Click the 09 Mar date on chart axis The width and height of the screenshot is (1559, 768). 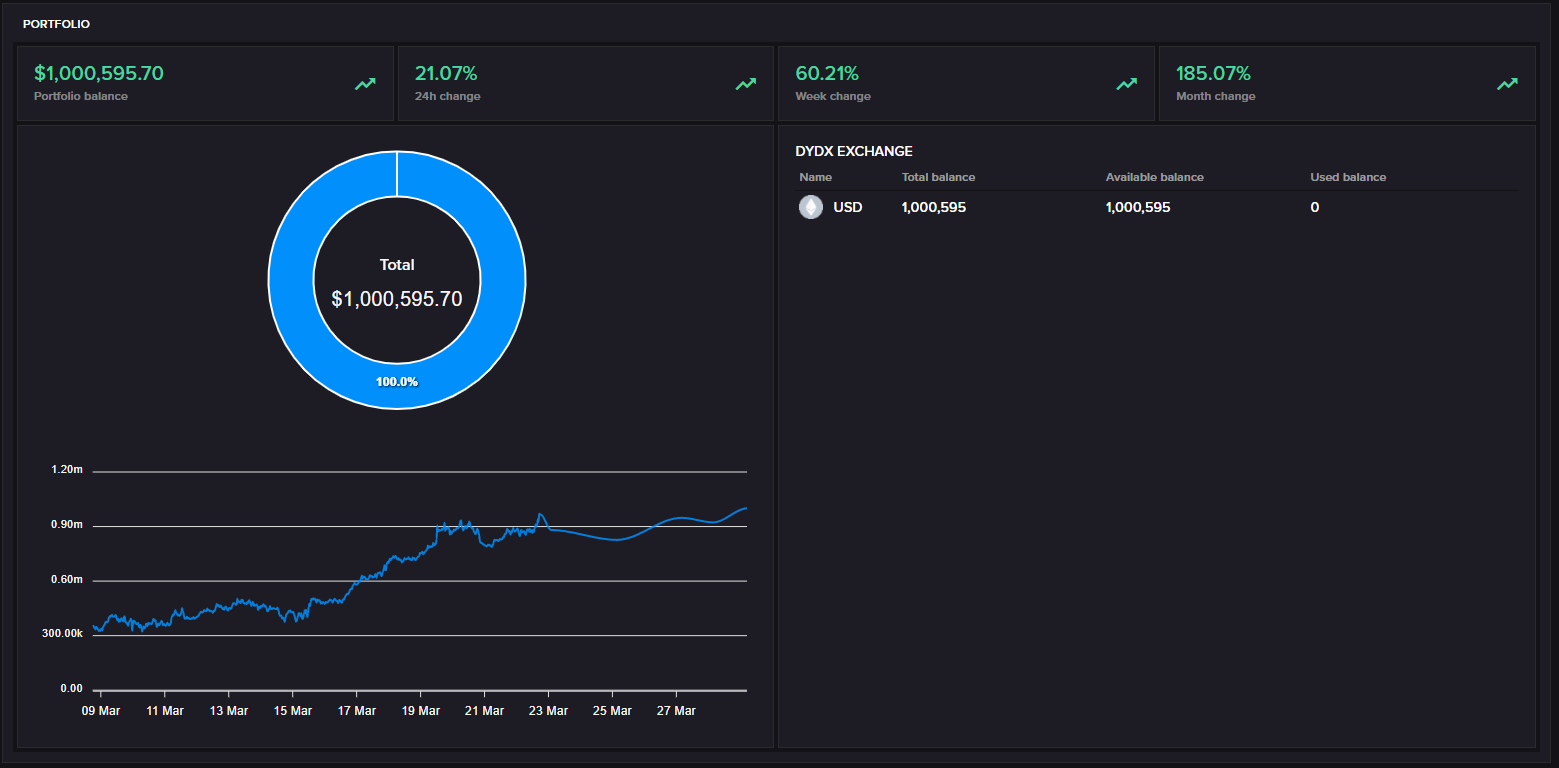click(x=100, y=711)
